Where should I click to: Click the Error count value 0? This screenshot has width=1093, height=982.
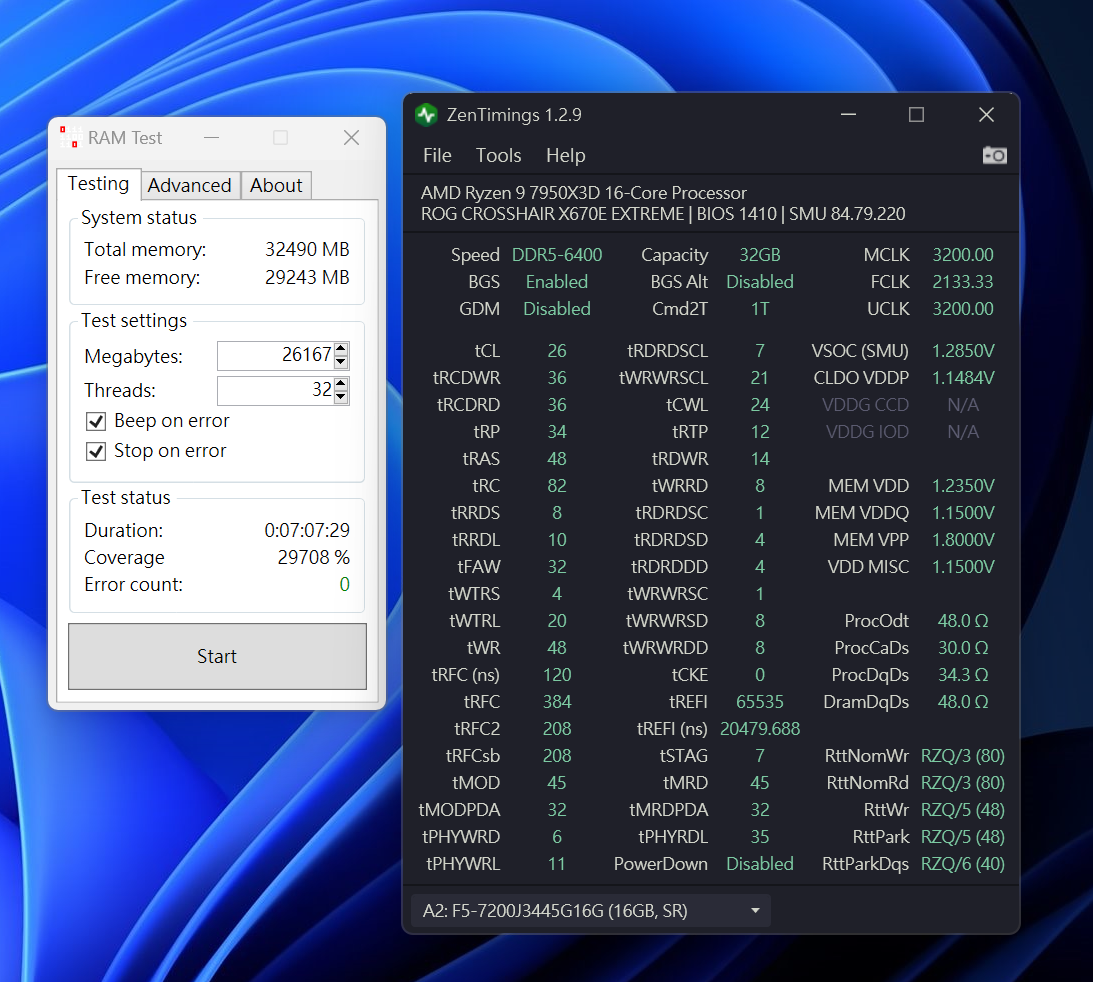[344, 585]
